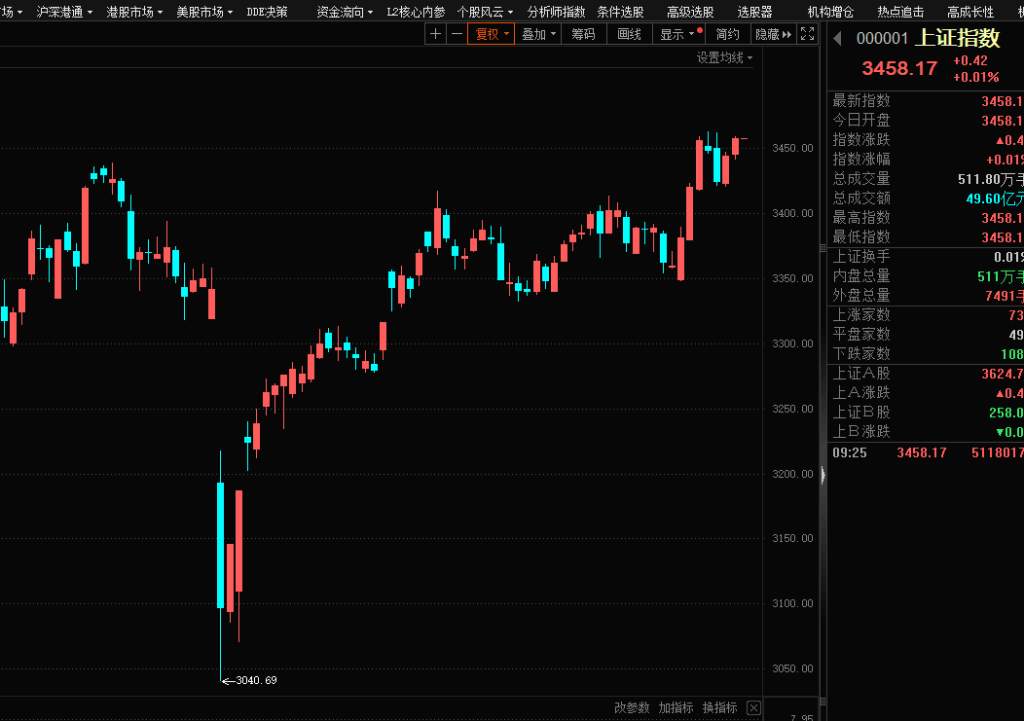Click the 隐藏 hide panel button
The image size is (1024, 721).
coord(773,34)
